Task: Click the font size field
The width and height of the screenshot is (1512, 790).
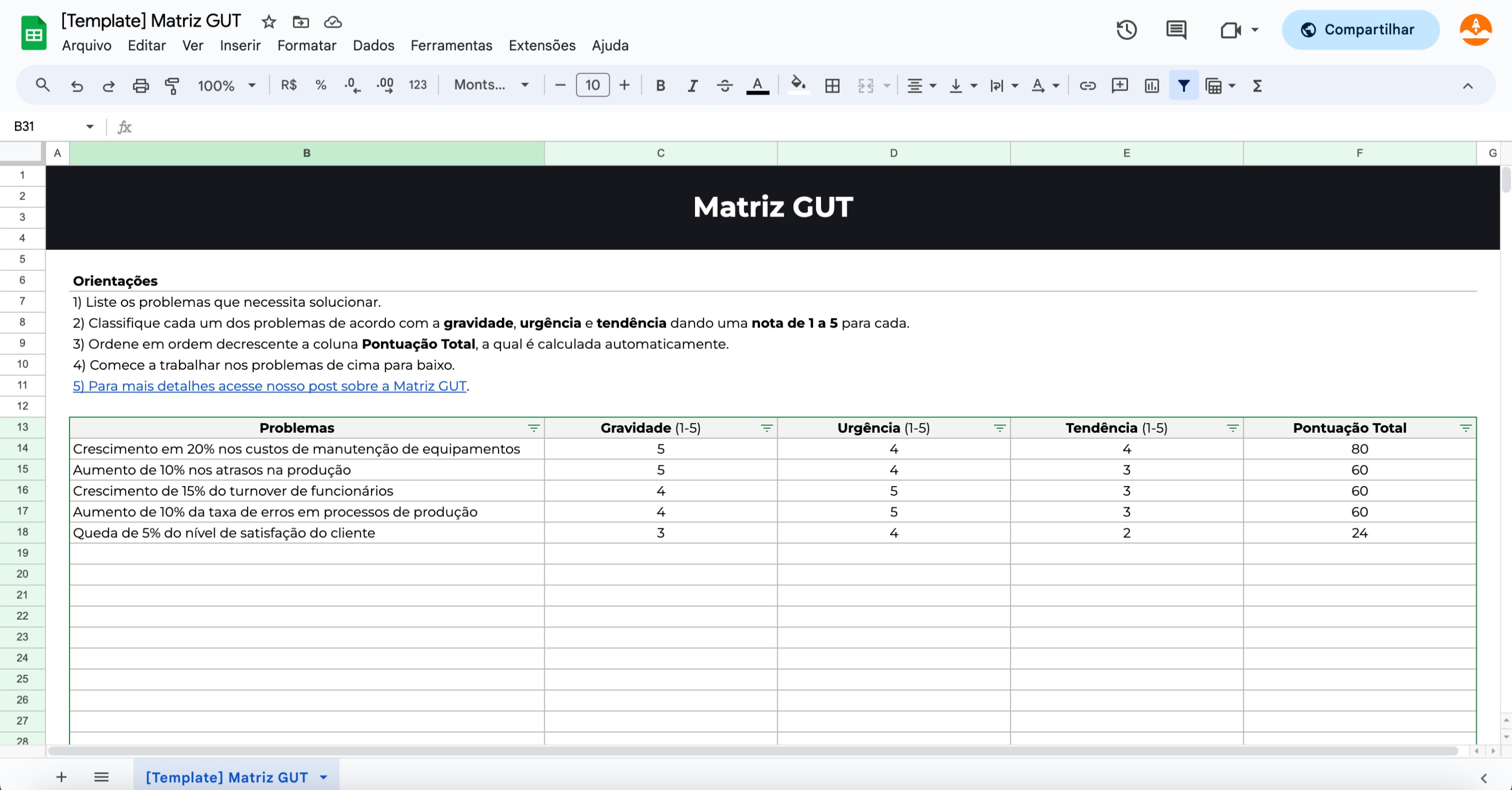Action: (x=593, y=85)
